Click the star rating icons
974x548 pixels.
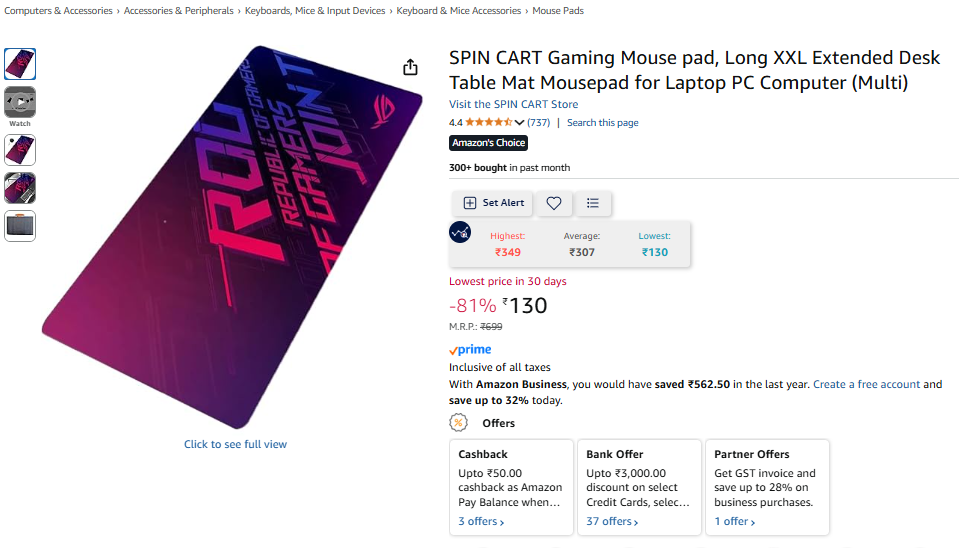point(488,122)
